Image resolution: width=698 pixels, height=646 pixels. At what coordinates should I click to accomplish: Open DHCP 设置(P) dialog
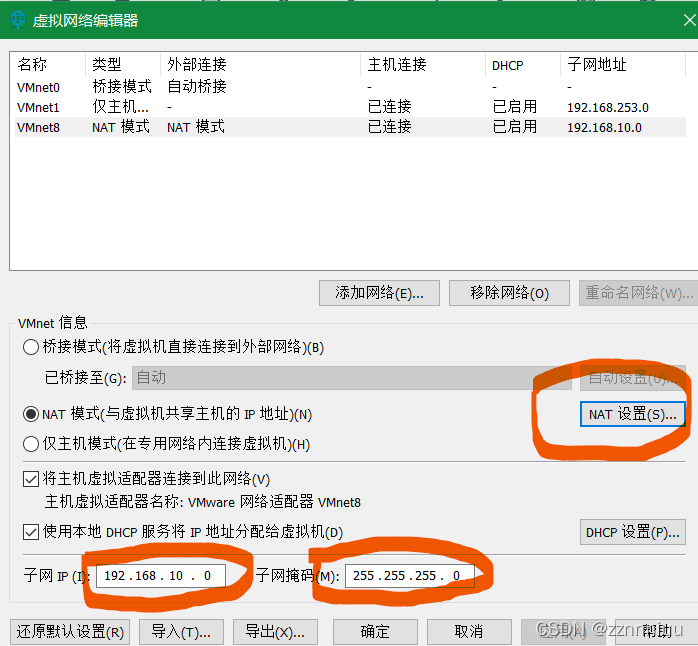(x=633, y=532)
